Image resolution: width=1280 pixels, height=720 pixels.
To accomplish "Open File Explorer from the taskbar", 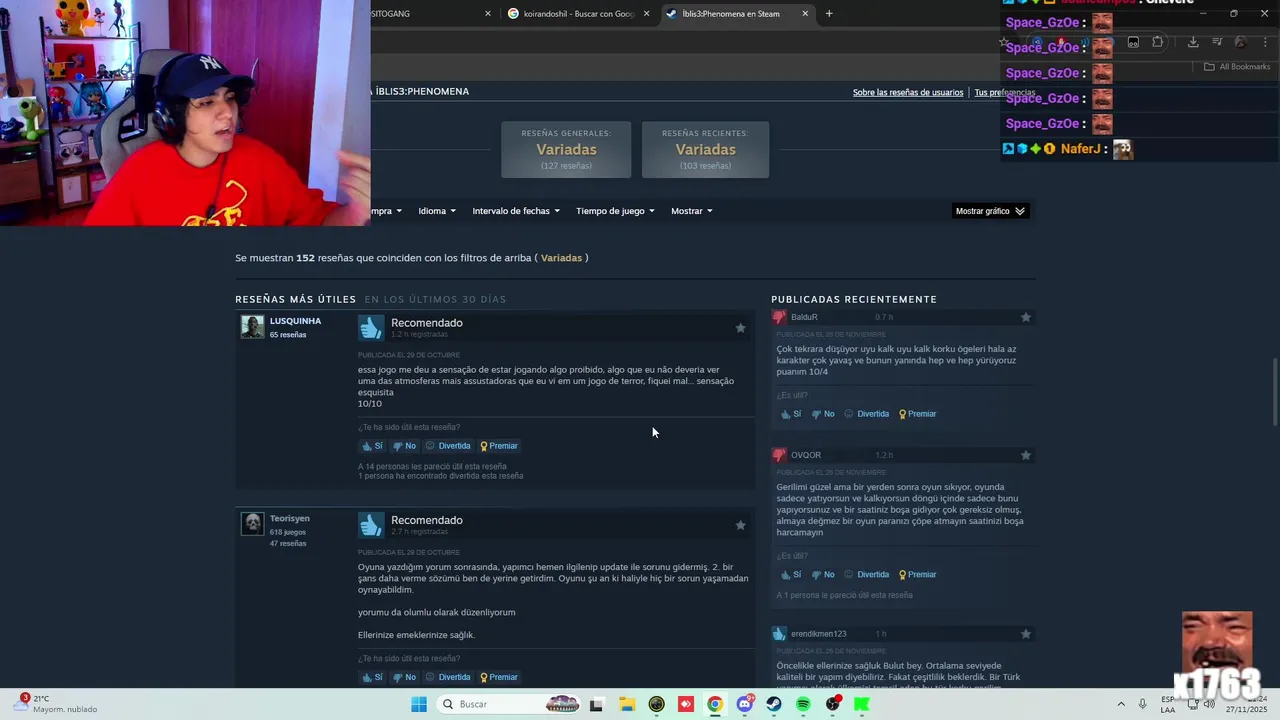I will [627, 704].
